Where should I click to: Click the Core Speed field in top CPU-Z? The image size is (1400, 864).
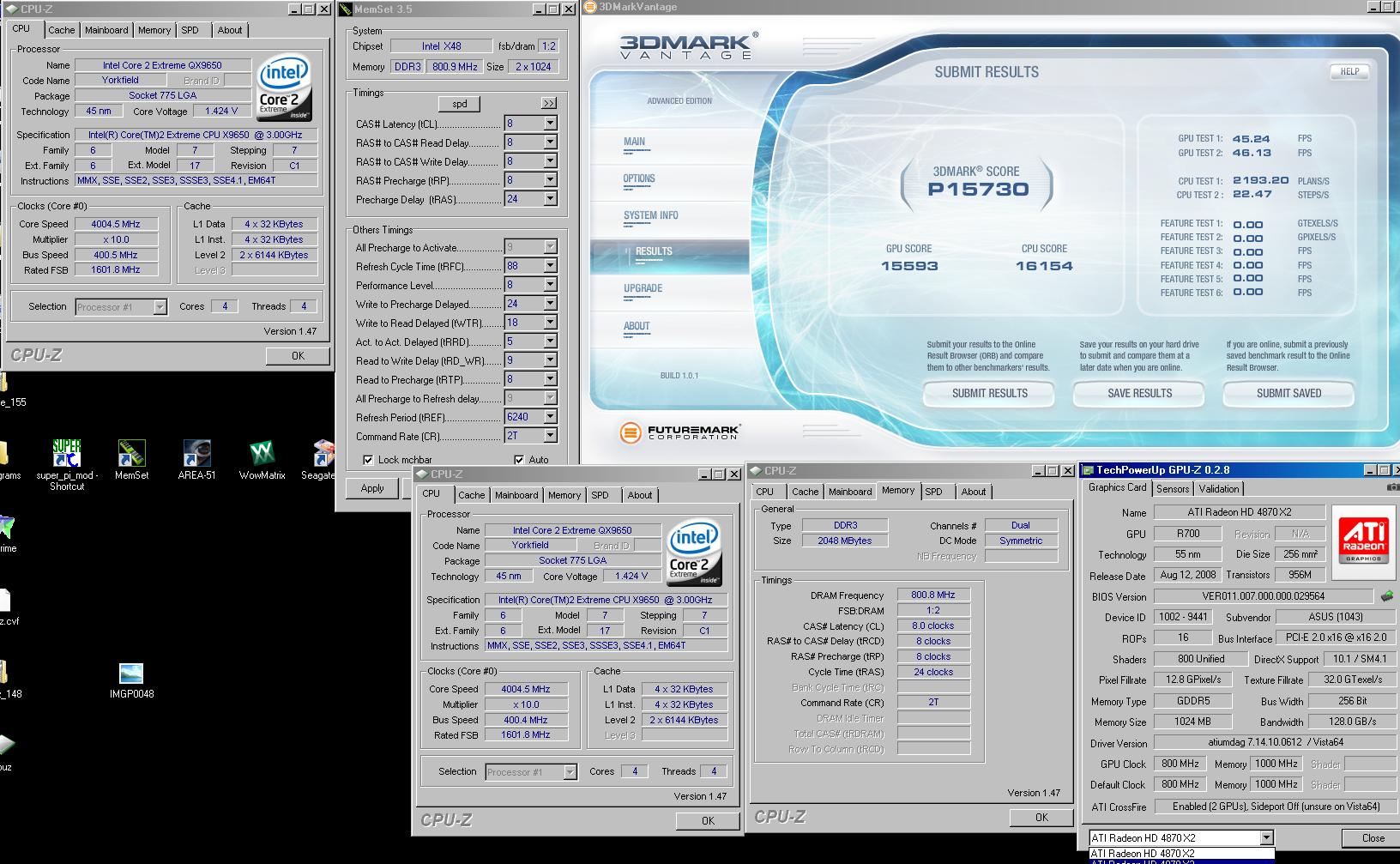click(116, 224)
